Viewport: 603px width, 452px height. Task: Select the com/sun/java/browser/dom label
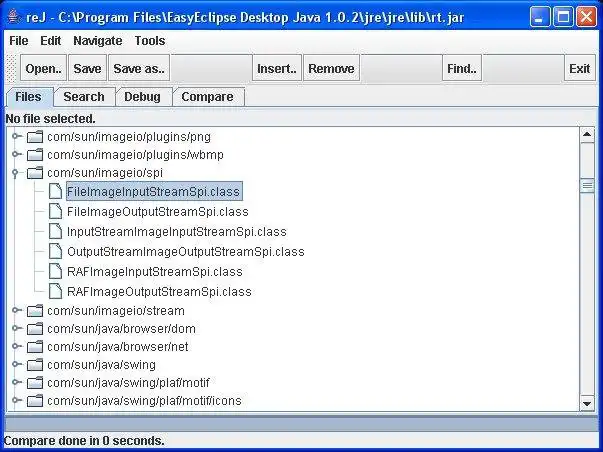click(x=121, y=329)
